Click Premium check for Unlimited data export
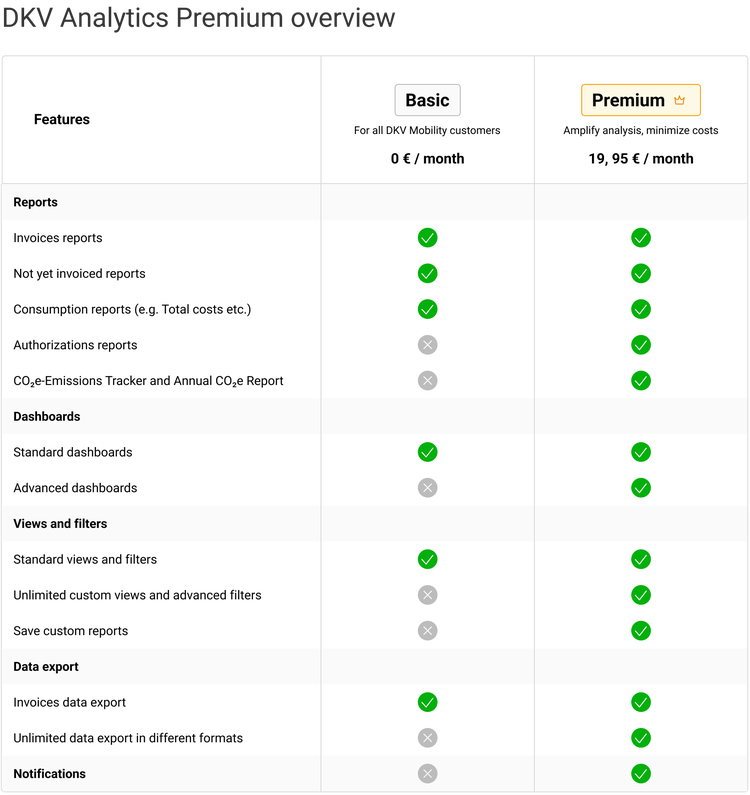The height and width of the screenshot is (795, 750). pyautogui.click(x=641, y=738)
